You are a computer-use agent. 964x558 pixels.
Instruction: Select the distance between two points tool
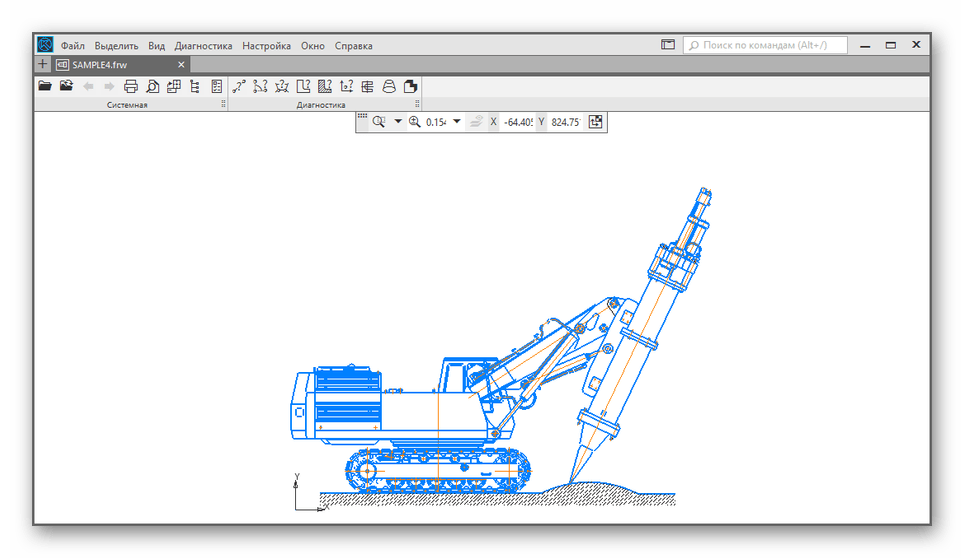[239, 86]
